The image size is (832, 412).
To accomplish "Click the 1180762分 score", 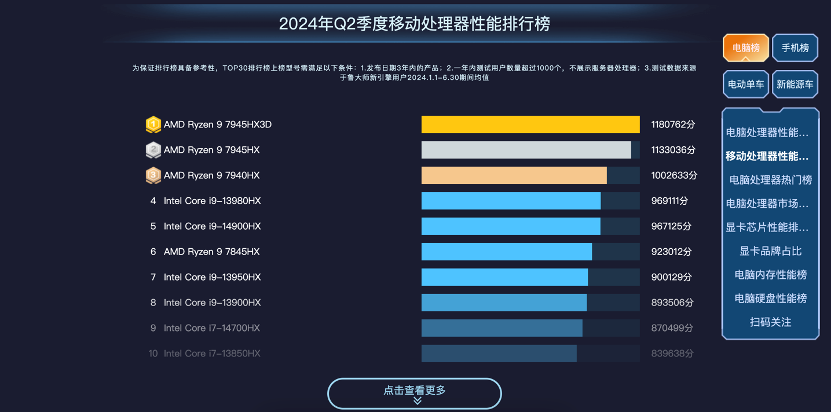I will coord(673,125).
